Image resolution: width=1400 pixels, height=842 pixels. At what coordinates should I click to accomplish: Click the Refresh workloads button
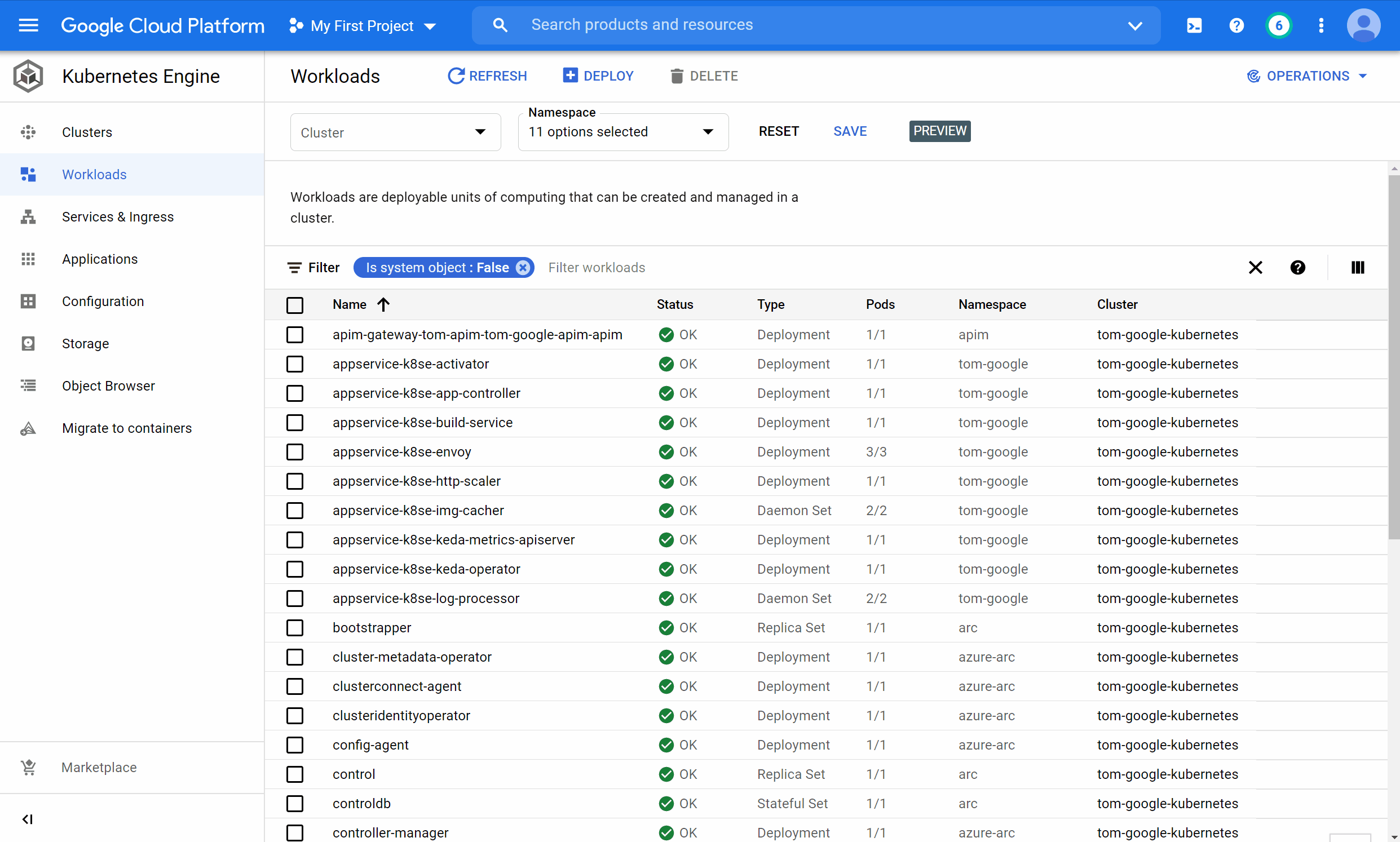487,76
